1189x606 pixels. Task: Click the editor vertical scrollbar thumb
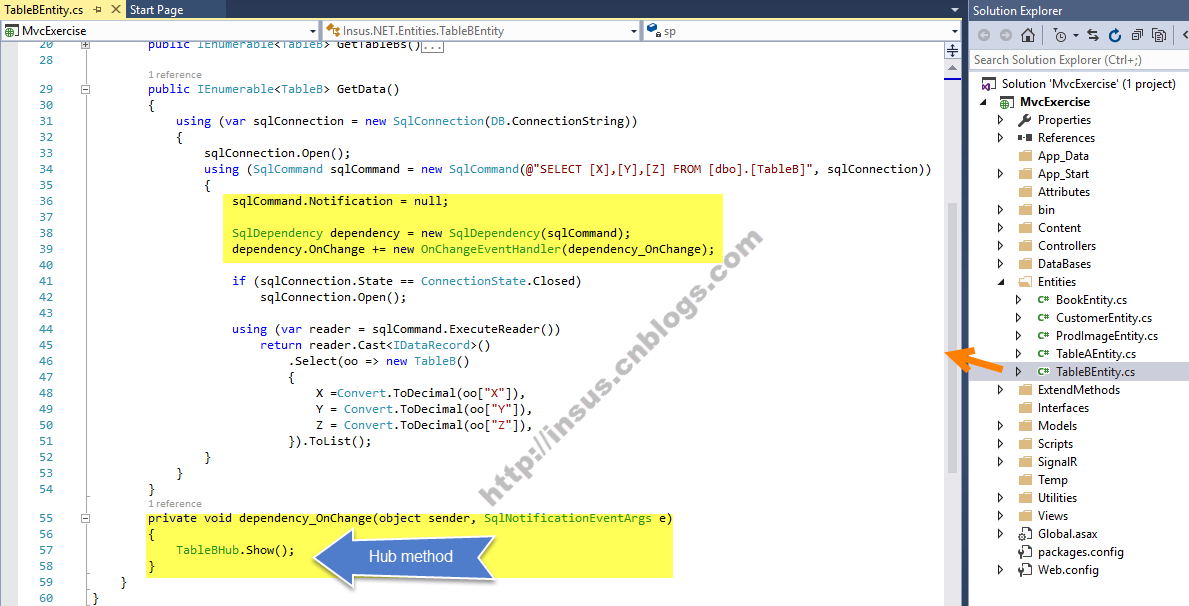952,338
